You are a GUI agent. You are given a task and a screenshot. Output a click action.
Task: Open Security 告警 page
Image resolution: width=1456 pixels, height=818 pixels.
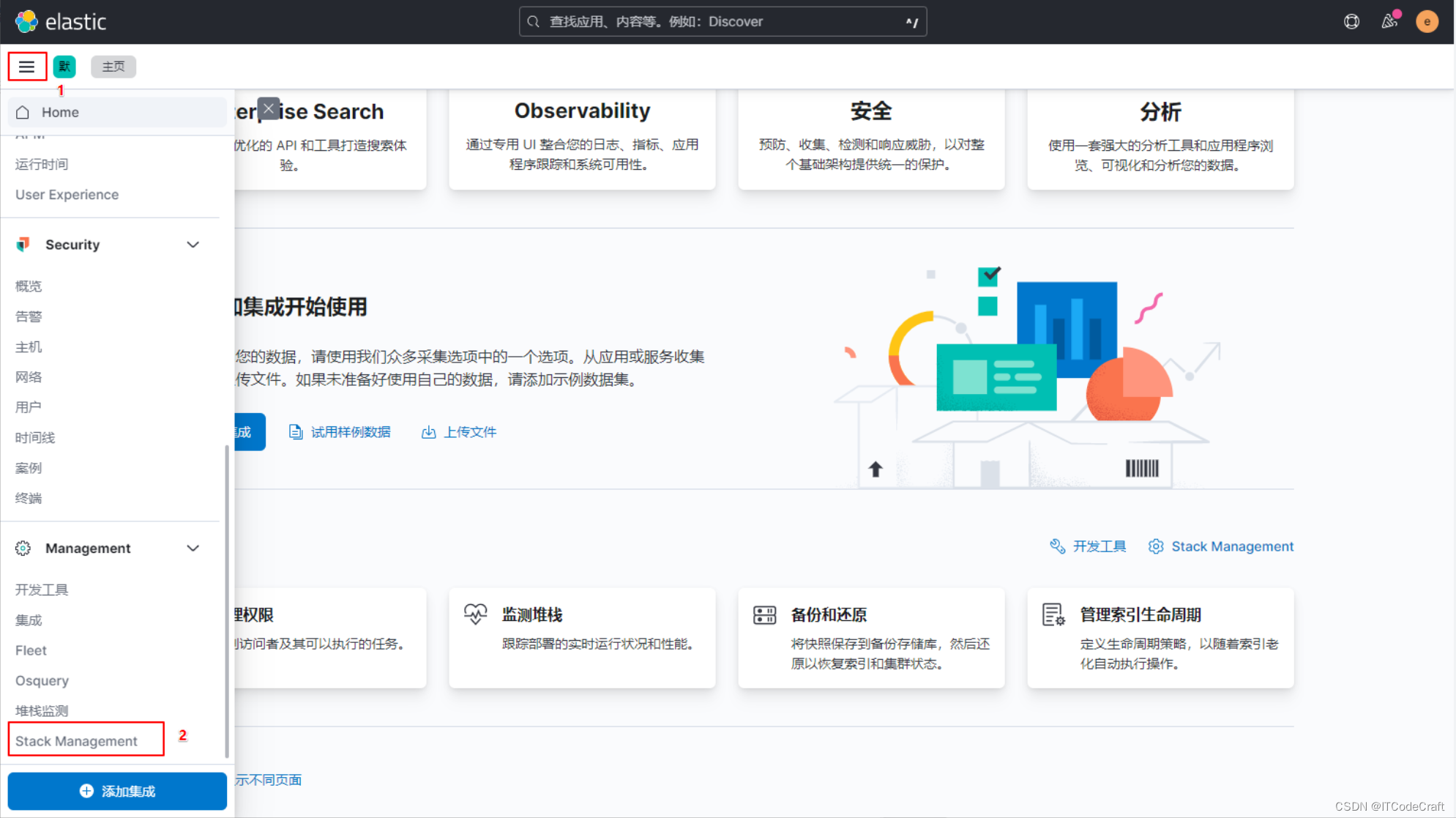29,316
